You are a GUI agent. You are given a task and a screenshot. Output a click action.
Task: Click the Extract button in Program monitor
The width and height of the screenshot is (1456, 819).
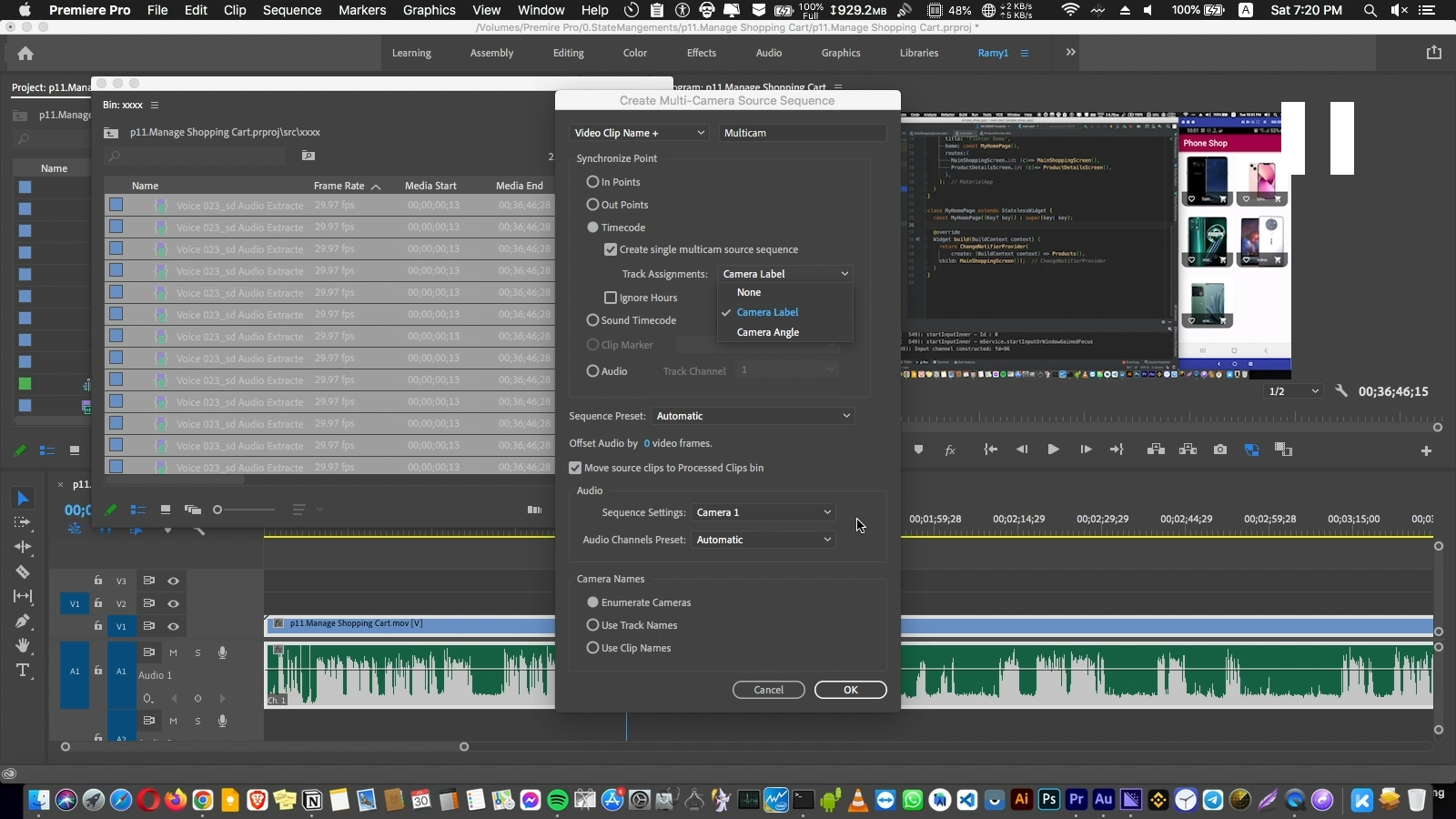coord(1188,450)
